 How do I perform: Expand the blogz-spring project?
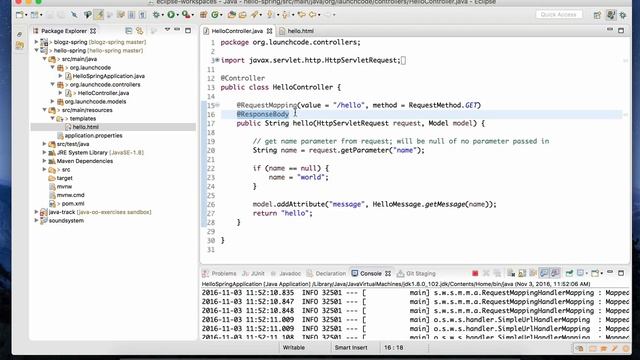coord(36,42)
